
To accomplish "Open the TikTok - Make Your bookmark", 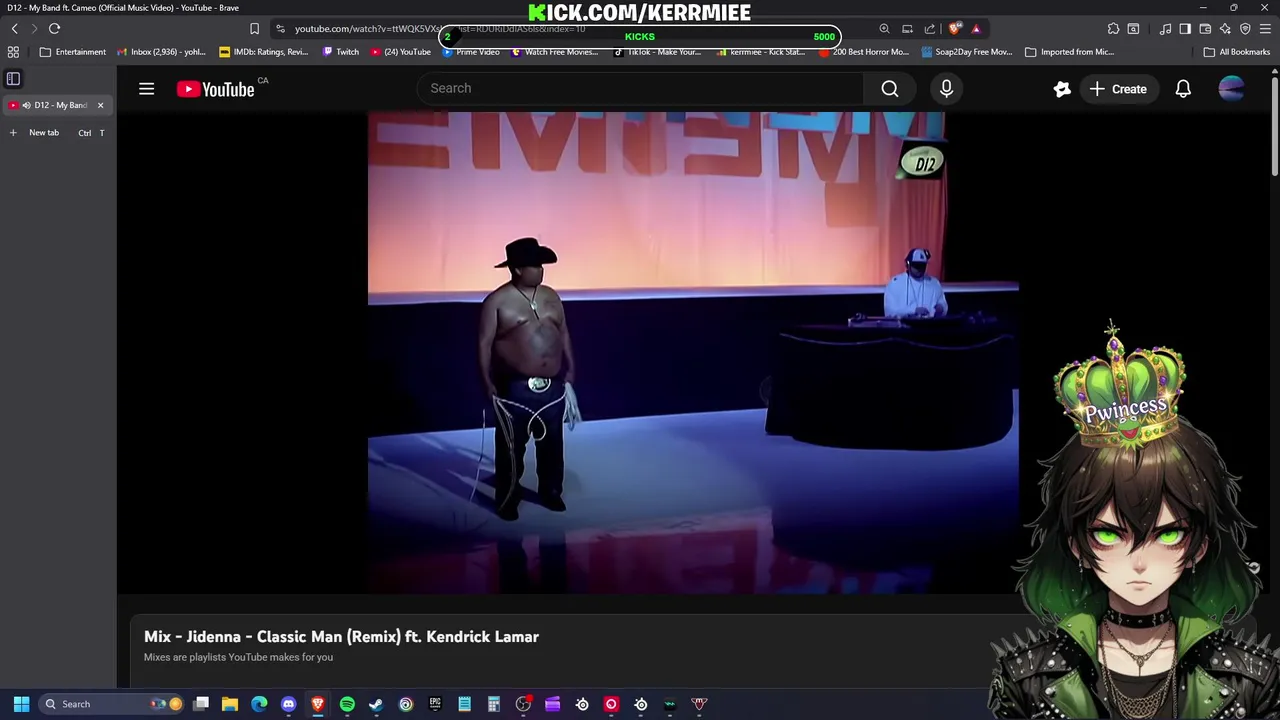I will coord(657,52).
